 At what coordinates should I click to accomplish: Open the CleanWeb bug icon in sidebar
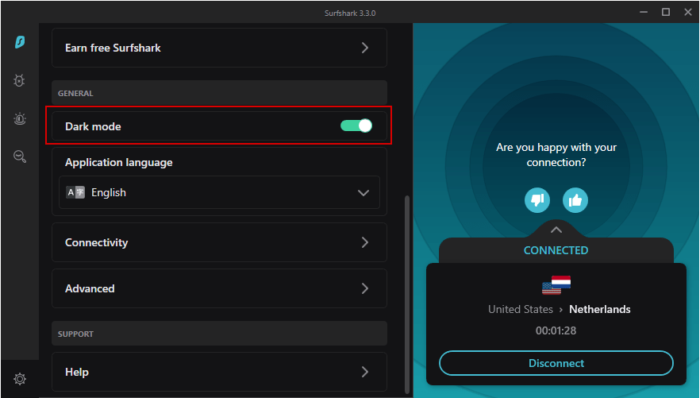[x=19, y=81]
